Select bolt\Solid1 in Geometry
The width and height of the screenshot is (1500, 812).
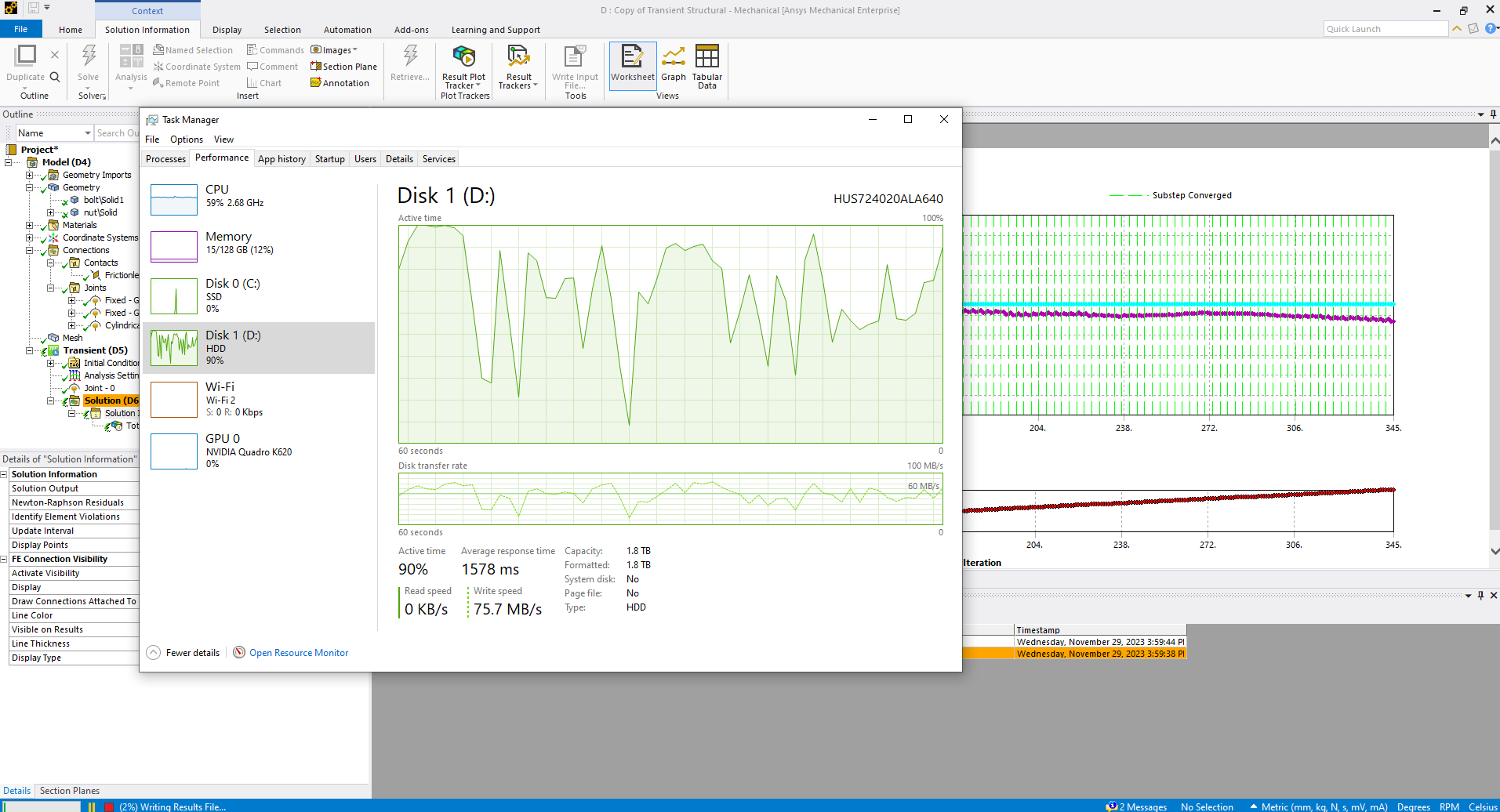pos(104,200)
